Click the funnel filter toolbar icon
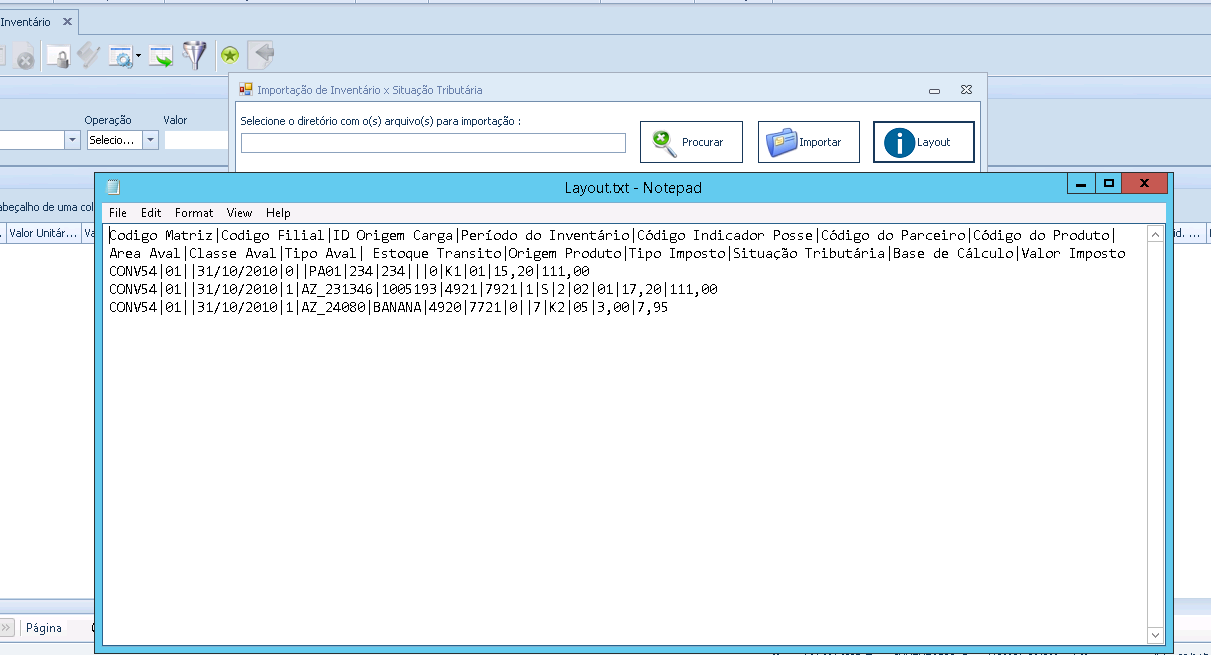The image size is (1211, 655). [194, 56]
